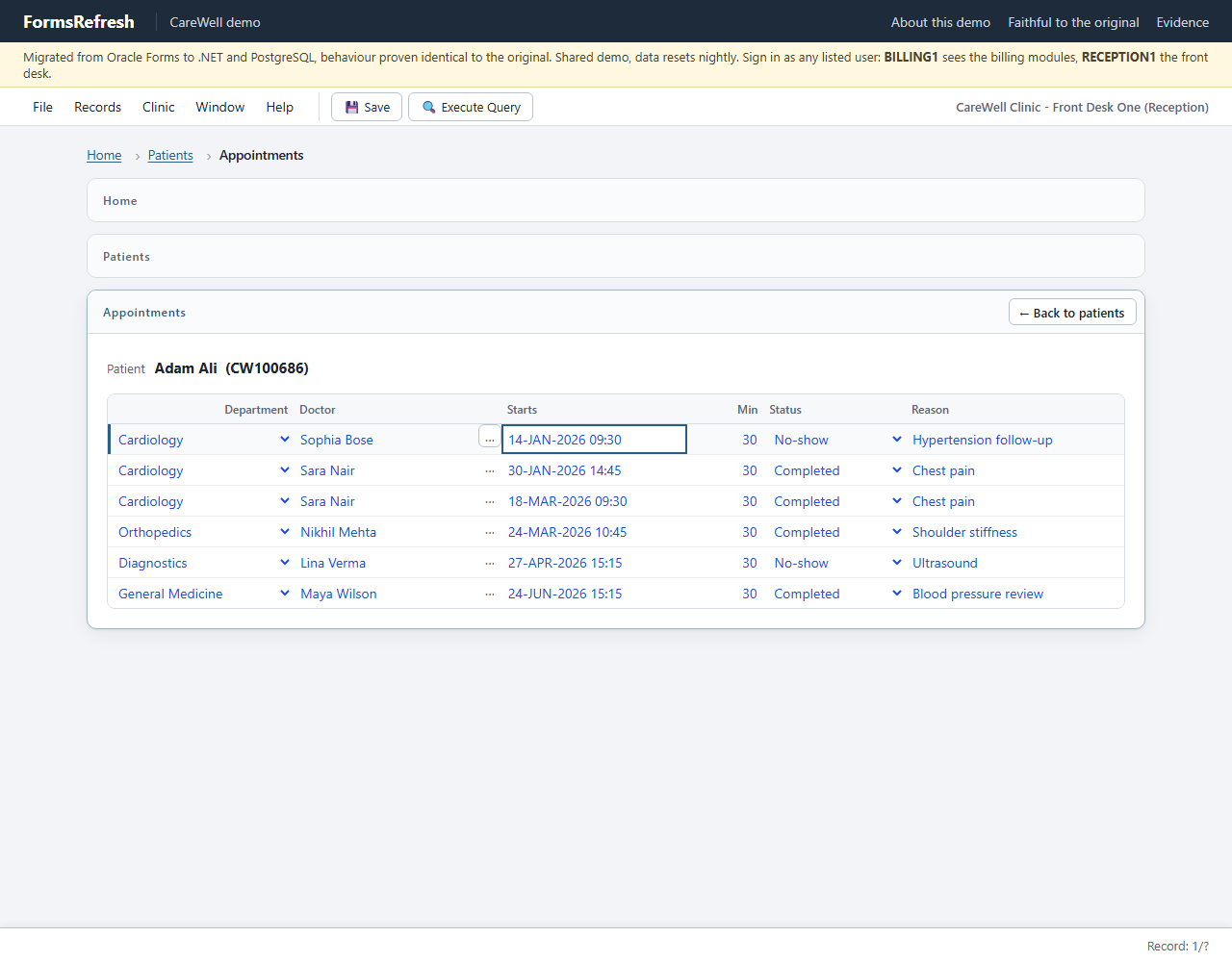
Task: Click the Blood pressure review reason field
Action: pos(1014,594)
